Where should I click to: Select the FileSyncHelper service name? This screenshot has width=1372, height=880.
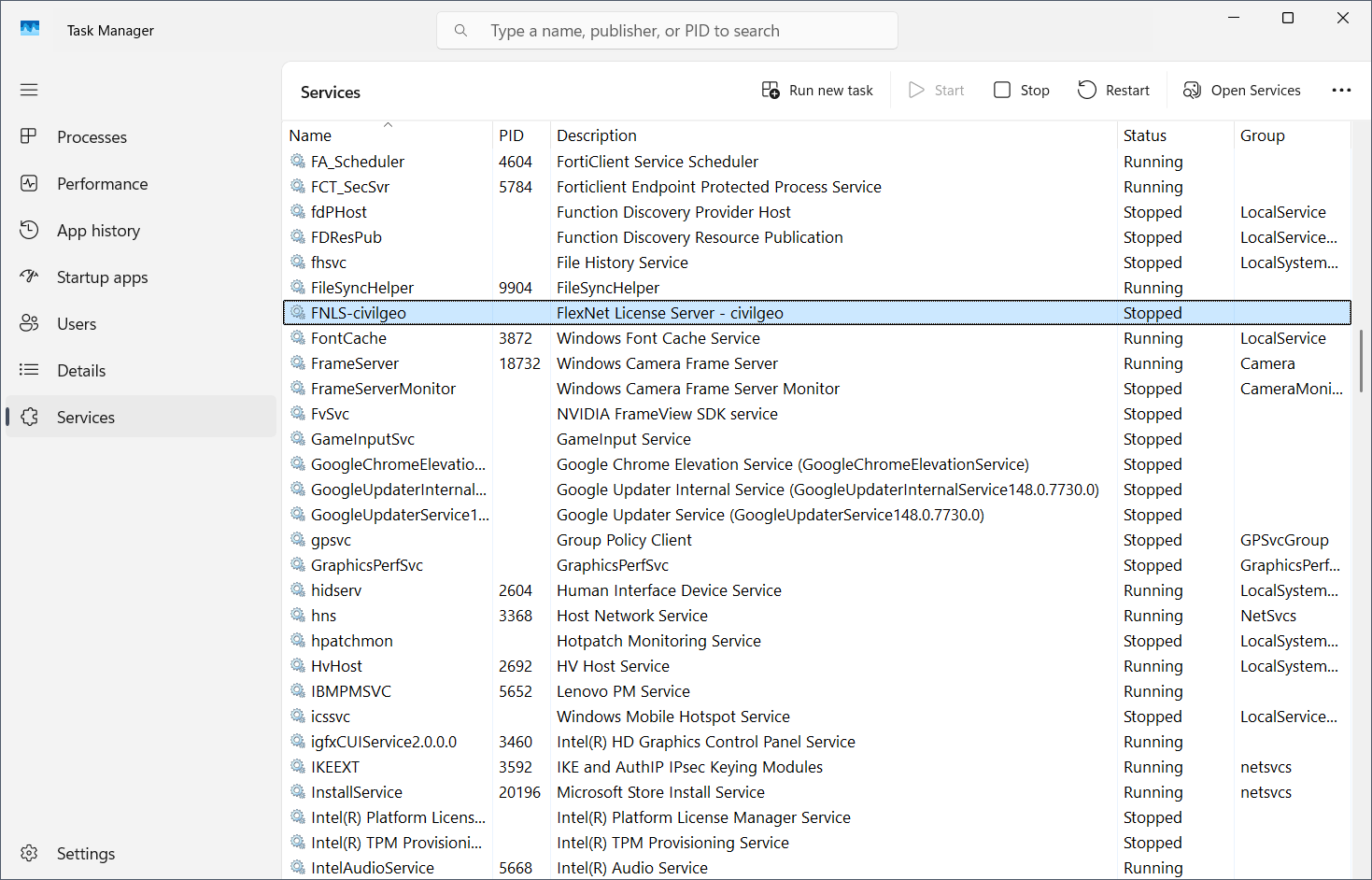click(x=362, y=288)
